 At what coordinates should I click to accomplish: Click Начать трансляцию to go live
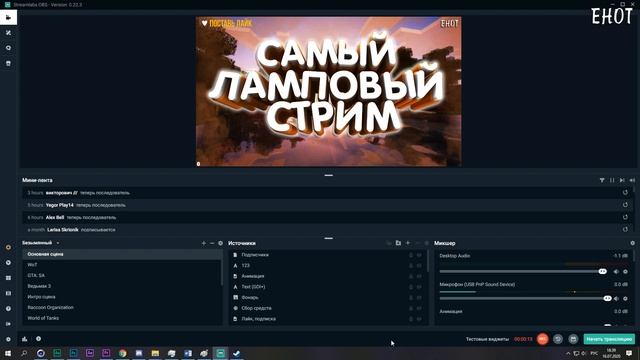[609, 339]
